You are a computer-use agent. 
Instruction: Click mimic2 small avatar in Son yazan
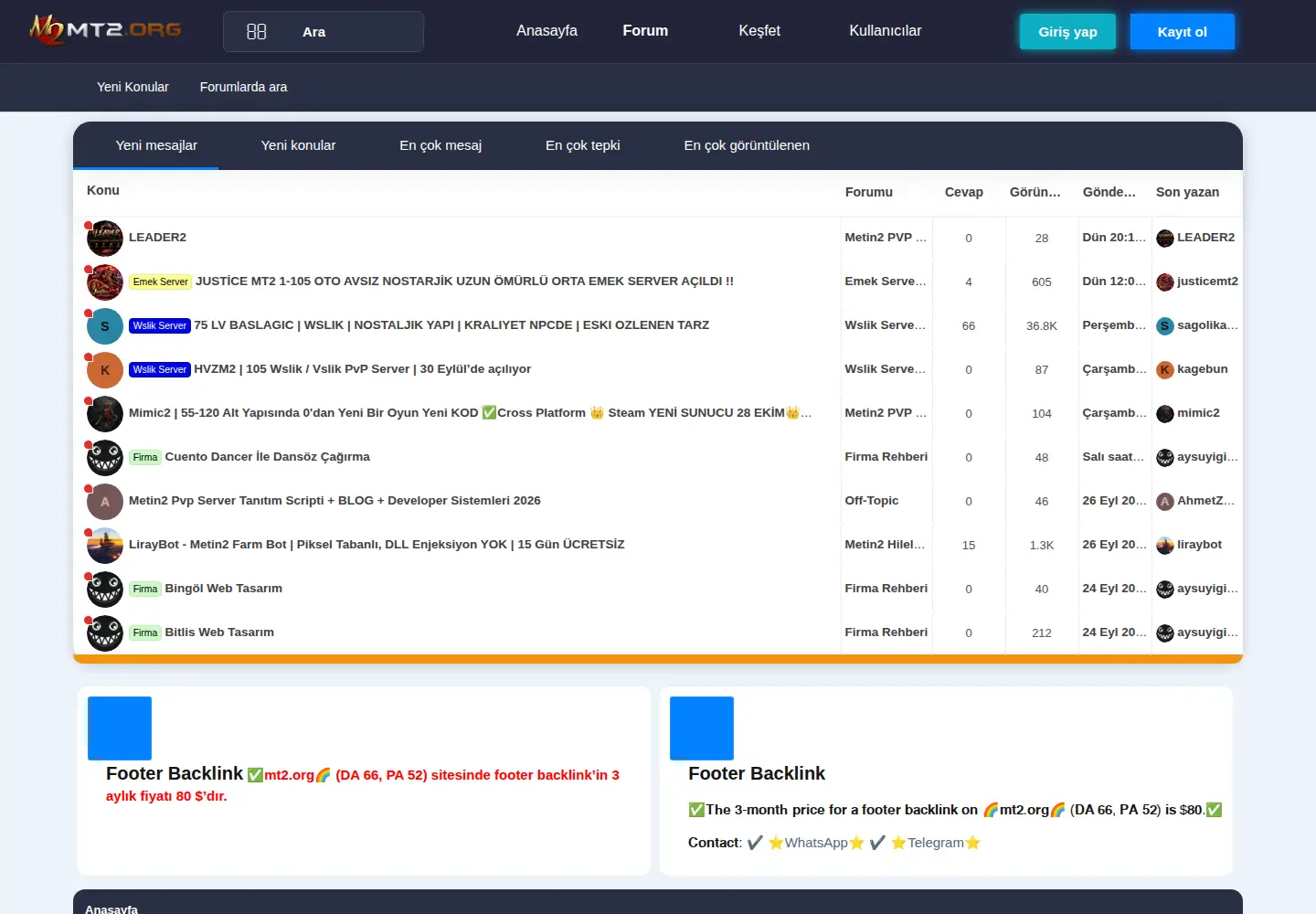pyautogui.click(x=1165, y=414)
